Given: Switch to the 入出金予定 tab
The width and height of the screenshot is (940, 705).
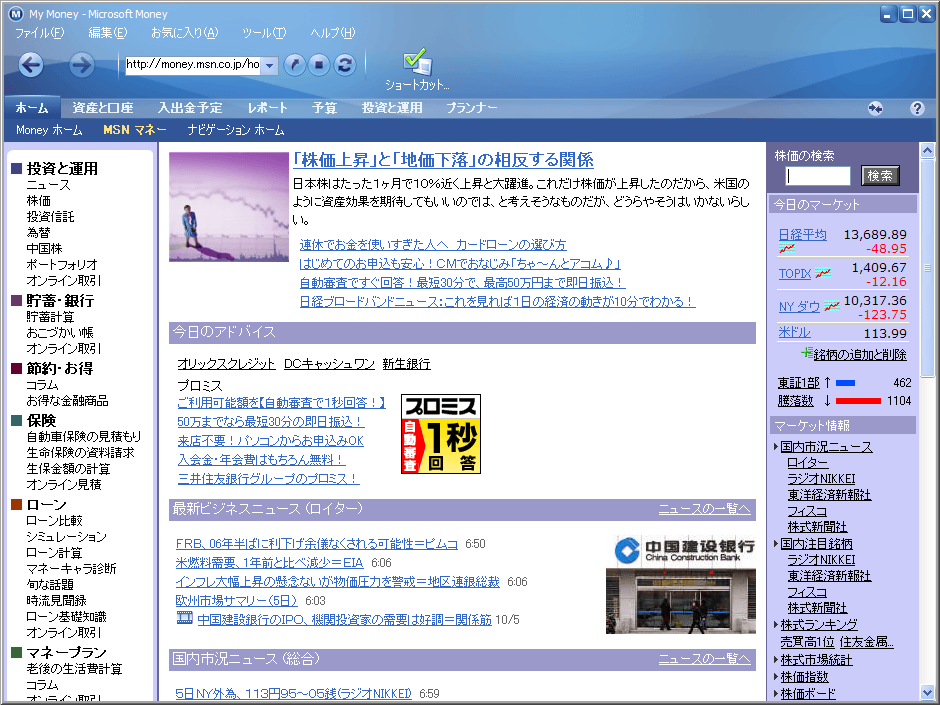Looking at the screenshot, I should click(x=190, y=108).
